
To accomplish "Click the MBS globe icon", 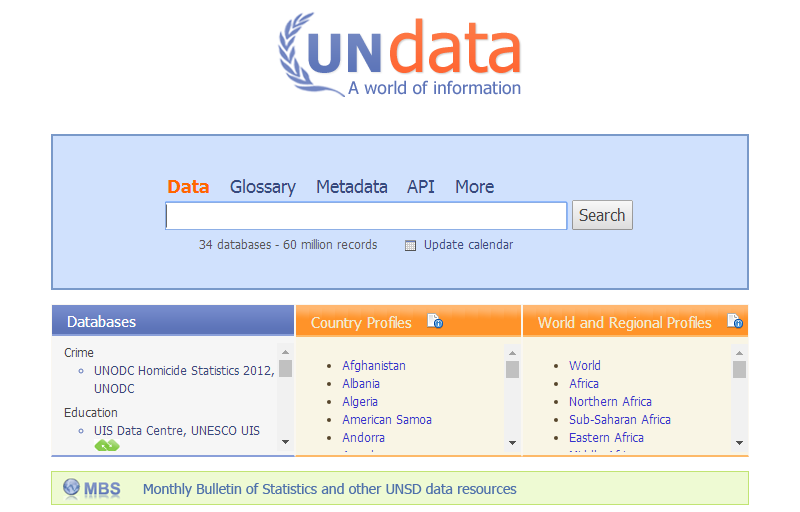I will 71,488.
